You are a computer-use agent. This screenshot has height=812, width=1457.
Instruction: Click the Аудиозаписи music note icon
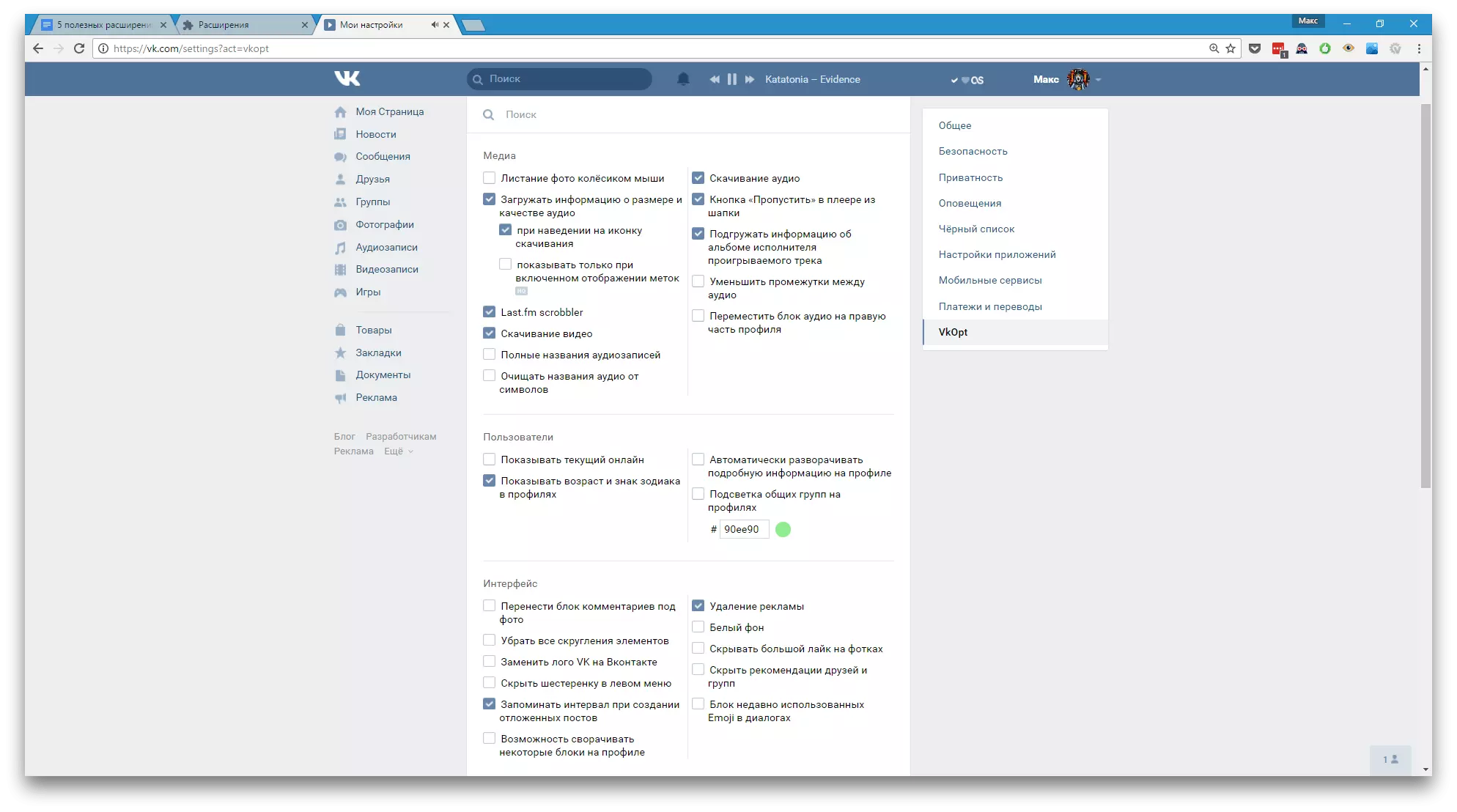(x=340, y=248)
